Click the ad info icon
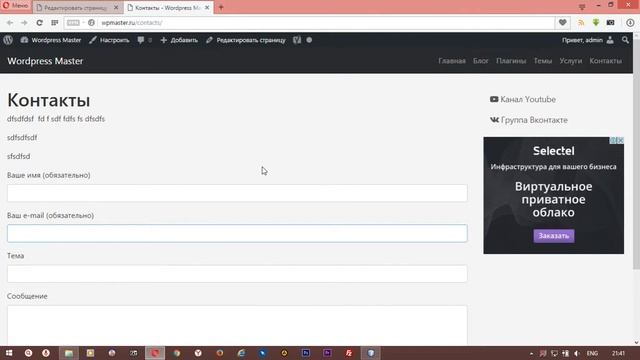This screenshot has width=640, height=360. coord(613,140)
